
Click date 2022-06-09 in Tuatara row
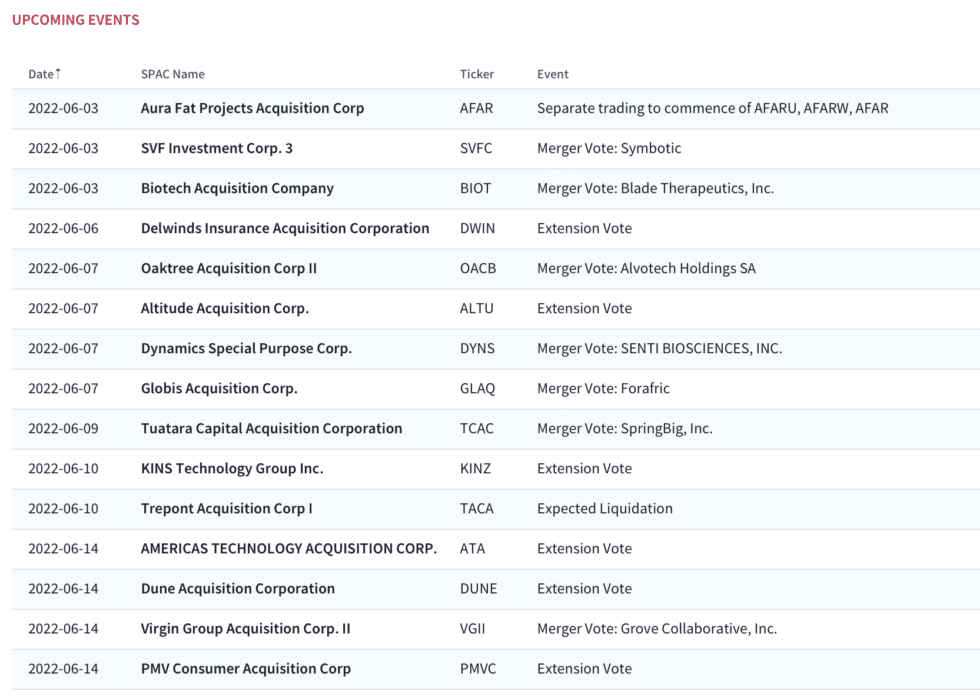pos(63,428)
